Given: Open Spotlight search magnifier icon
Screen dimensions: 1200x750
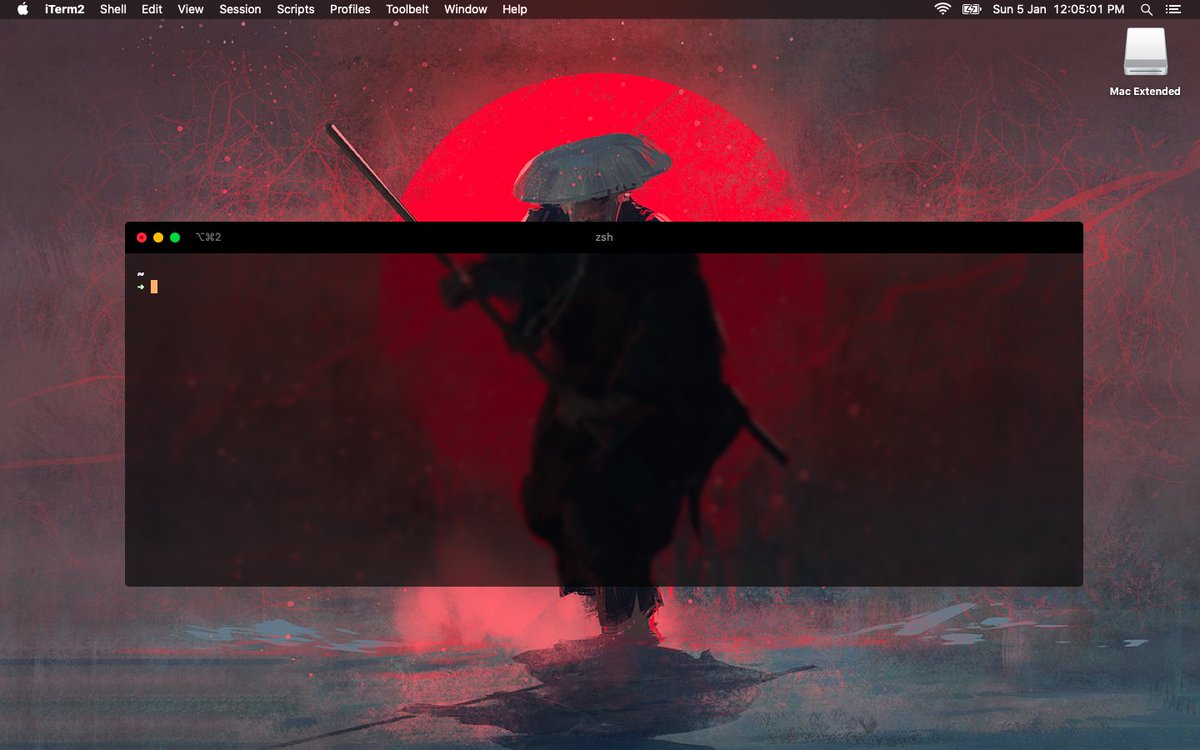Looking at the screenshot, I should tap(1147, 9).
